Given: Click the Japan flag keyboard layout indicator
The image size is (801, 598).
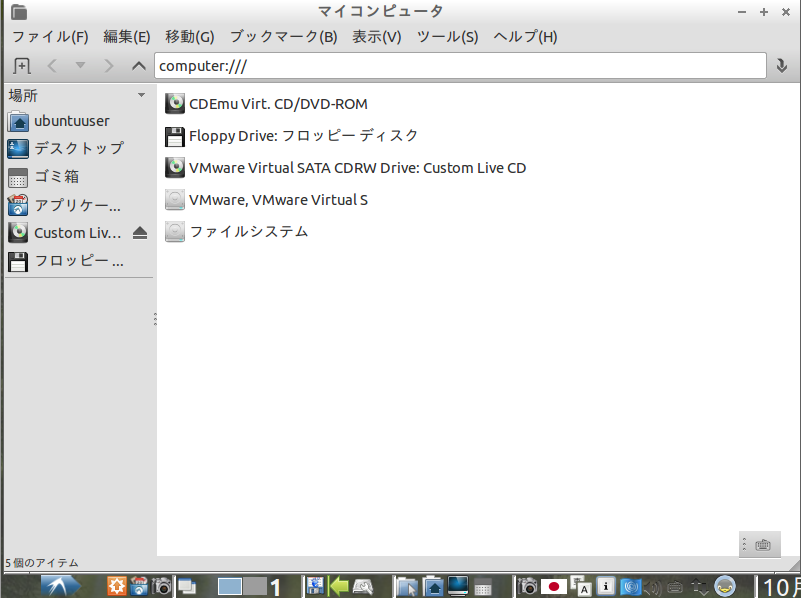Looking at the screenshot, I should [553, 587].
